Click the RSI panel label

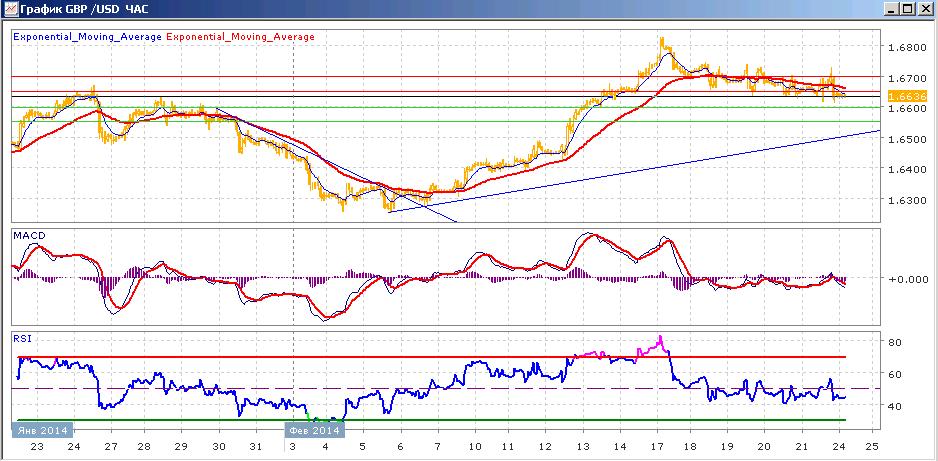point(21,338)
